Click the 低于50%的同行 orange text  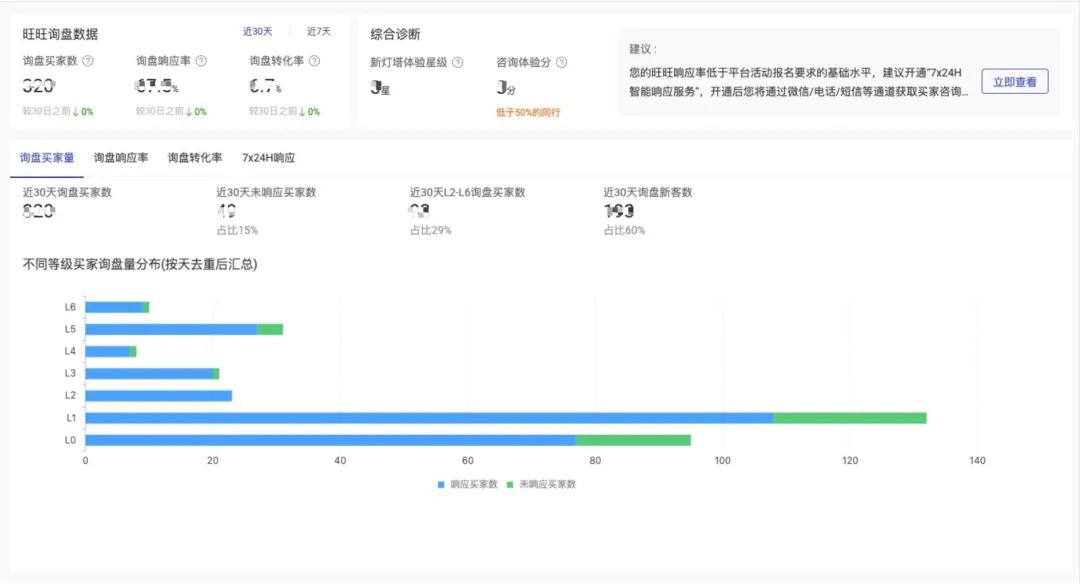pyautogui.click(x=528, y=112)
